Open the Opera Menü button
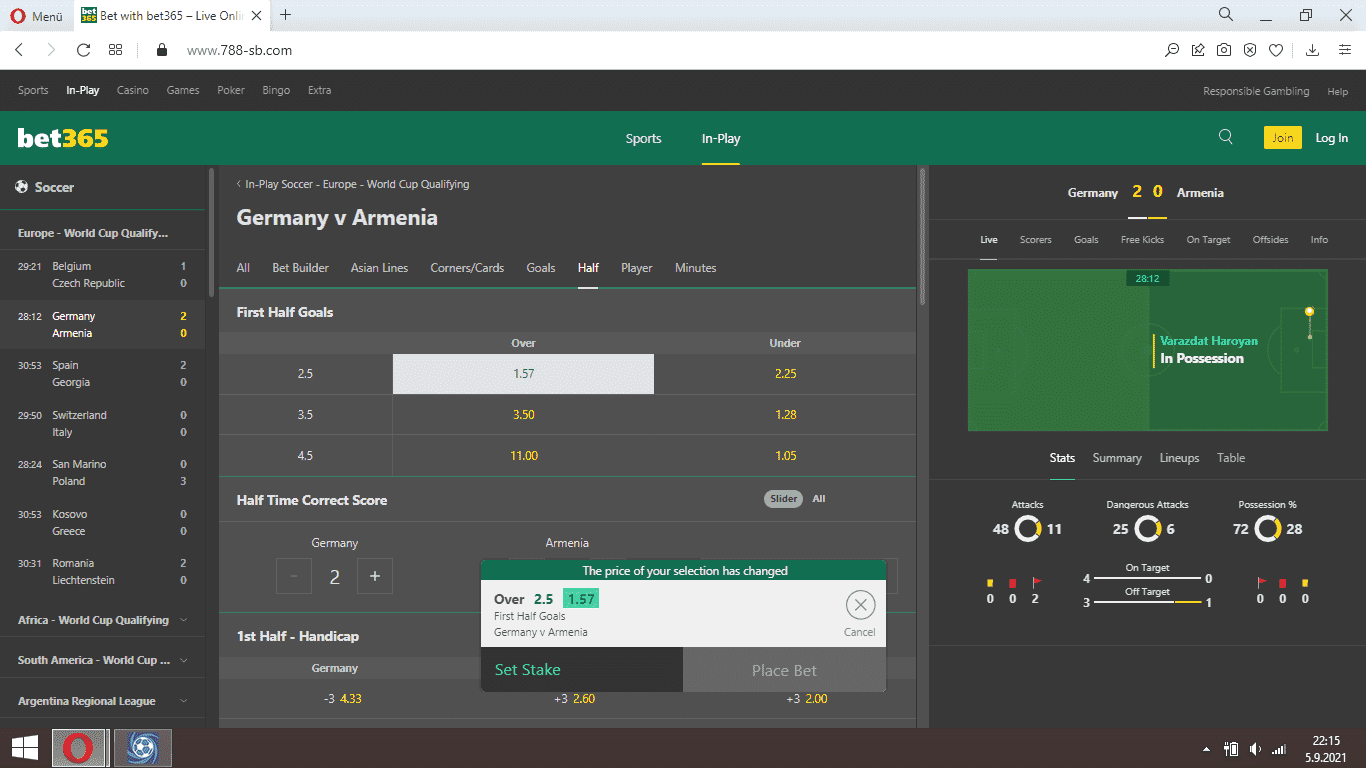Screen dimensions: 1366x768 click(36, 15)
